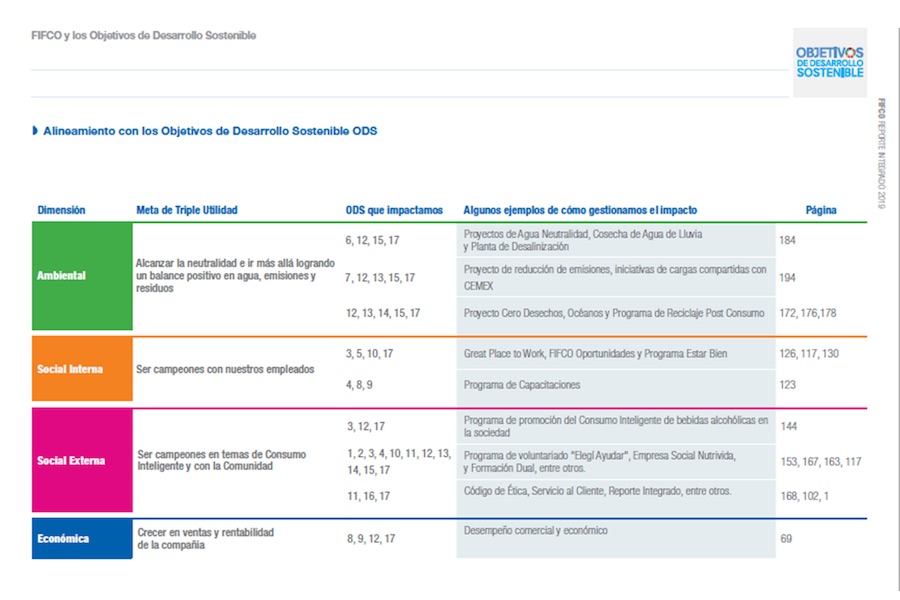The width and height of the screenshot is (900, 600).
Task: Click the 'Proyectos de Agua Neutralidad' example cell
Action: coord(616,240)
